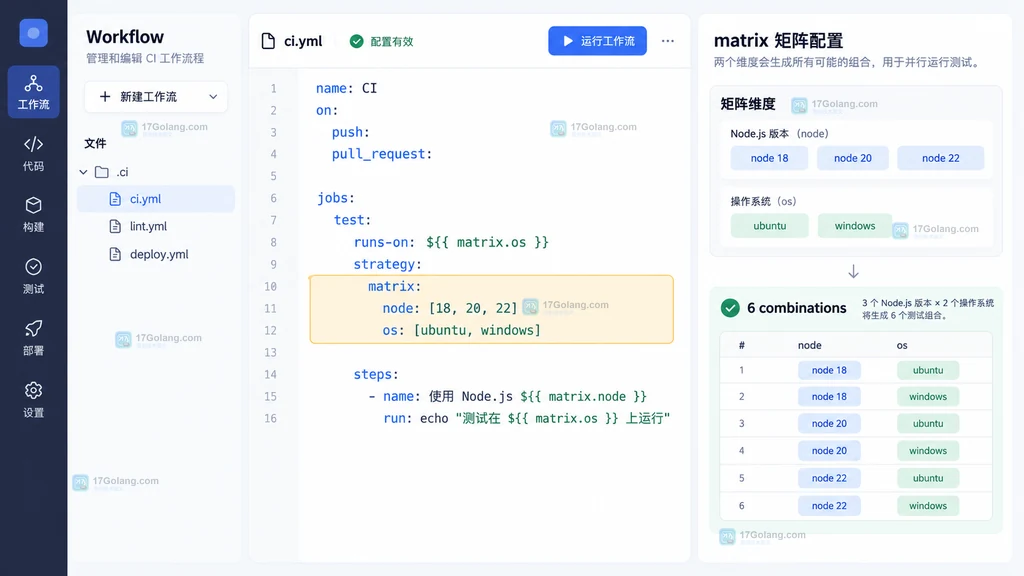
Task: Click the 'Node.js 版本 (node)' label
Action: (779, 133)
